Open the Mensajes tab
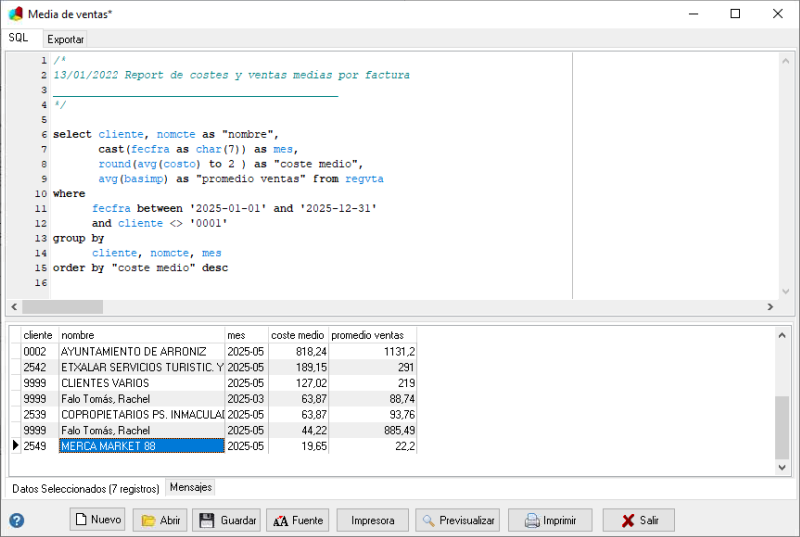 point(191,487)
